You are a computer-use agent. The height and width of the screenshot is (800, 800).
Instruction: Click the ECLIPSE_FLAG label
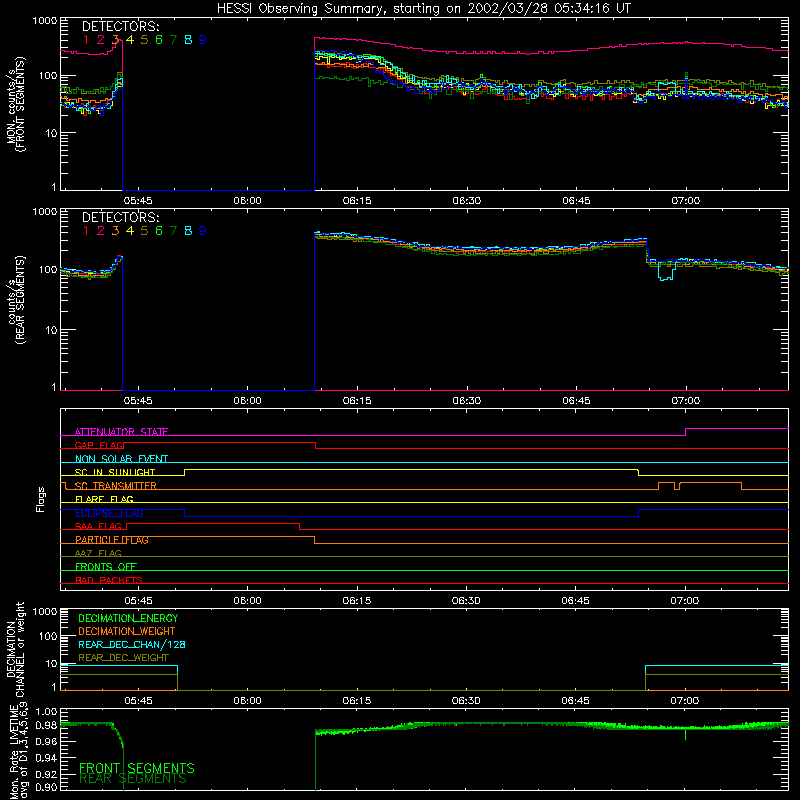coord(109,513)
